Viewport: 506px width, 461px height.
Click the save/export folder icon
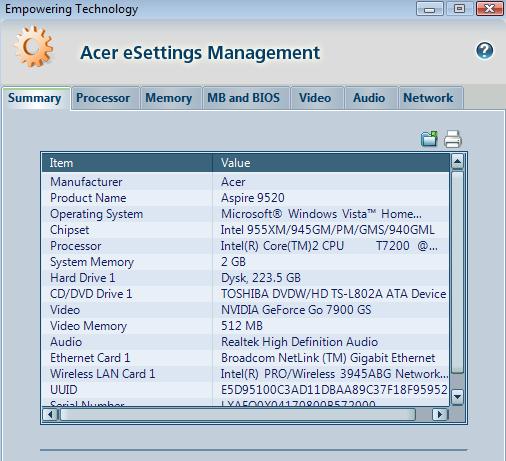[429, 139]
